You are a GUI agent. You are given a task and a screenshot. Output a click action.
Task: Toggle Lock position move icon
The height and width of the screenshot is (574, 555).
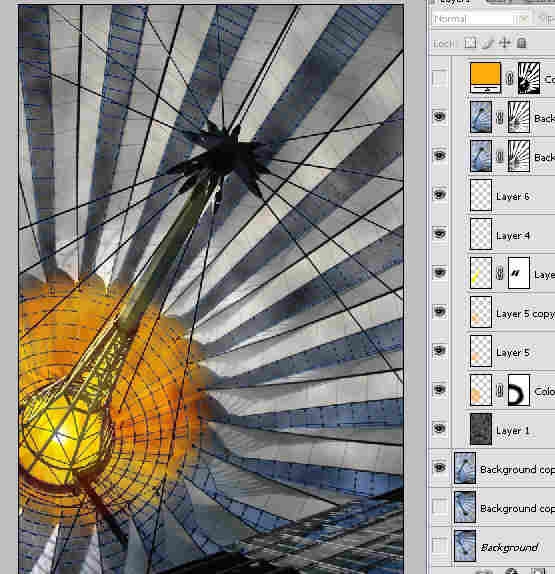pos(505,43)
